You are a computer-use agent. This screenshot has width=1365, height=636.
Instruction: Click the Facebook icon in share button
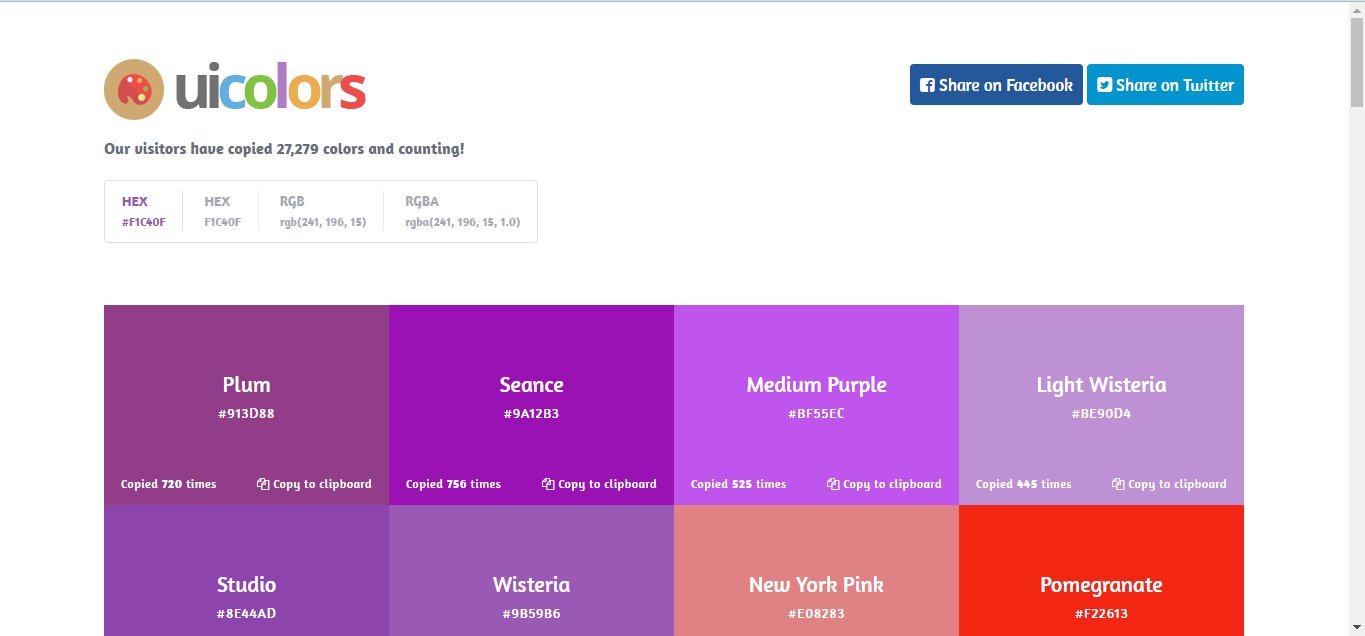click(927, 85)
